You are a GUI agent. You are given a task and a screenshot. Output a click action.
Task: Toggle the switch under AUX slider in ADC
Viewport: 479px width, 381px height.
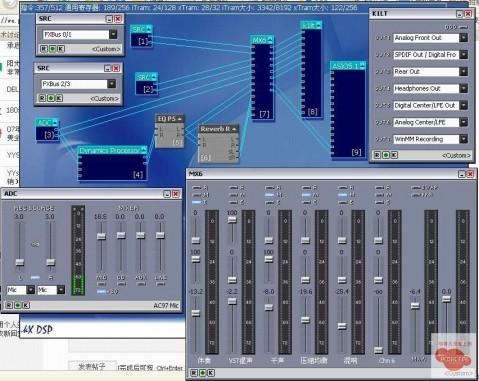pos(141,284)
